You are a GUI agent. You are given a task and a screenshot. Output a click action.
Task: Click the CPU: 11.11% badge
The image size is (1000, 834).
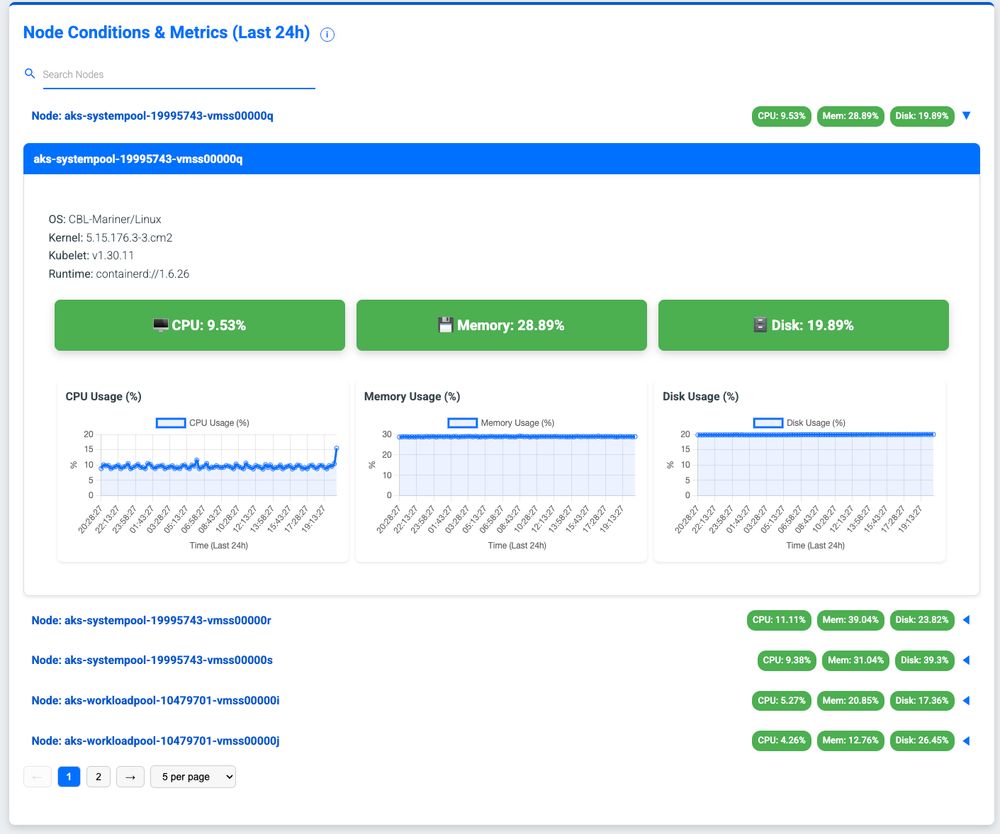[779, 620]
